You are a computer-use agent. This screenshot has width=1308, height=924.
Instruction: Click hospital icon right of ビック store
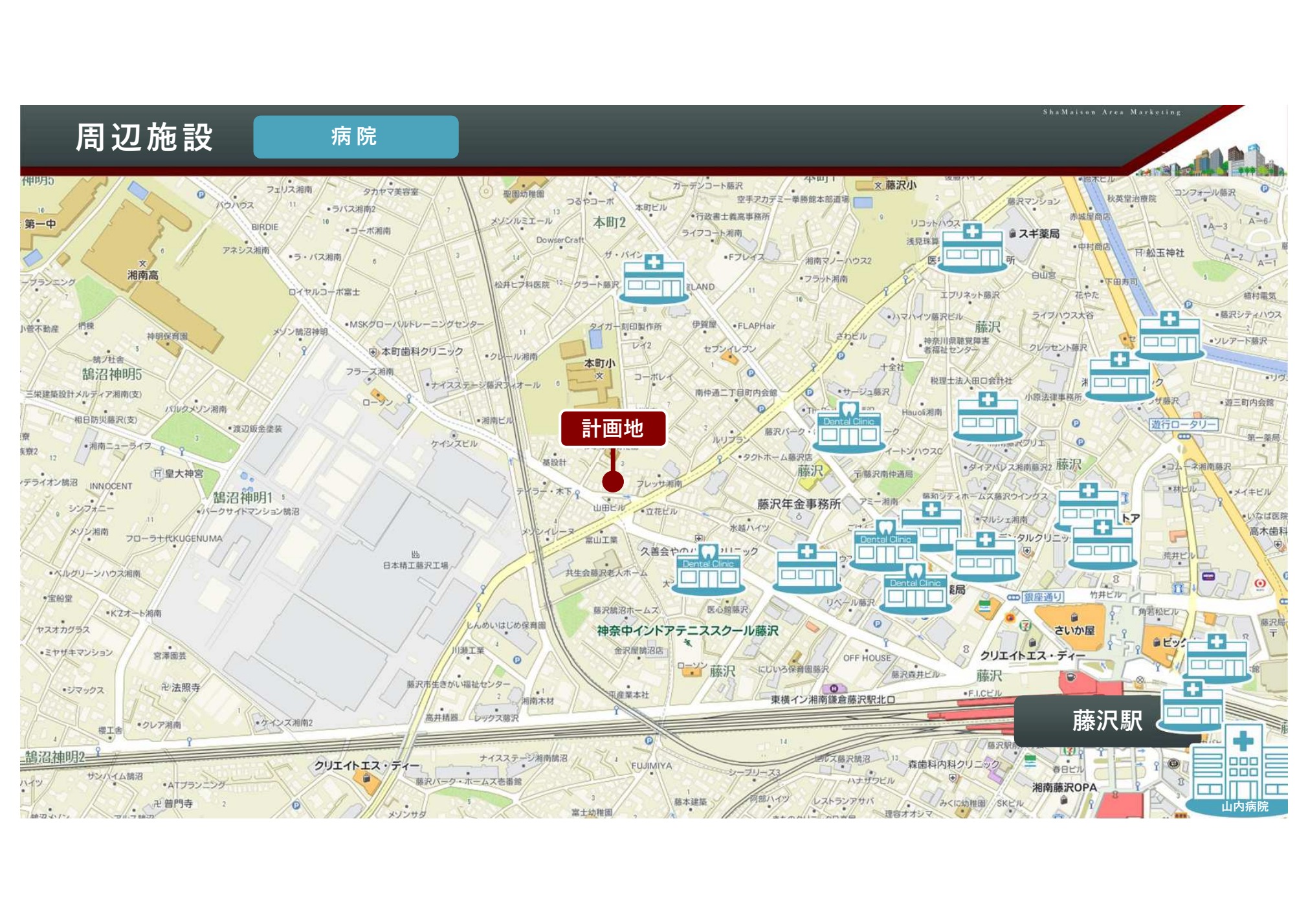(x=1217, y=659)
